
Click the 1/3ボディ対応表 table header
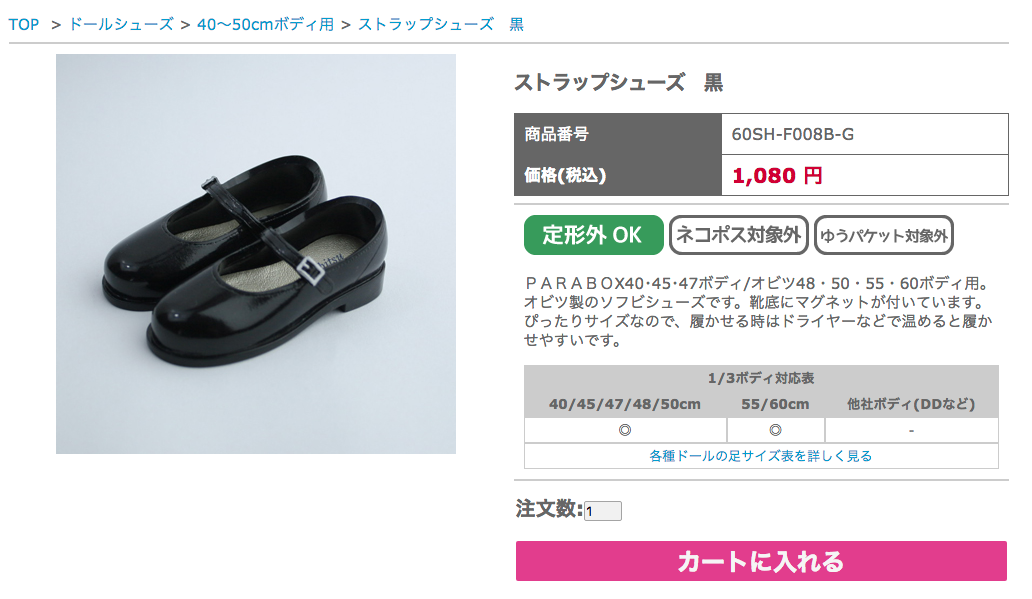(760, 378)
